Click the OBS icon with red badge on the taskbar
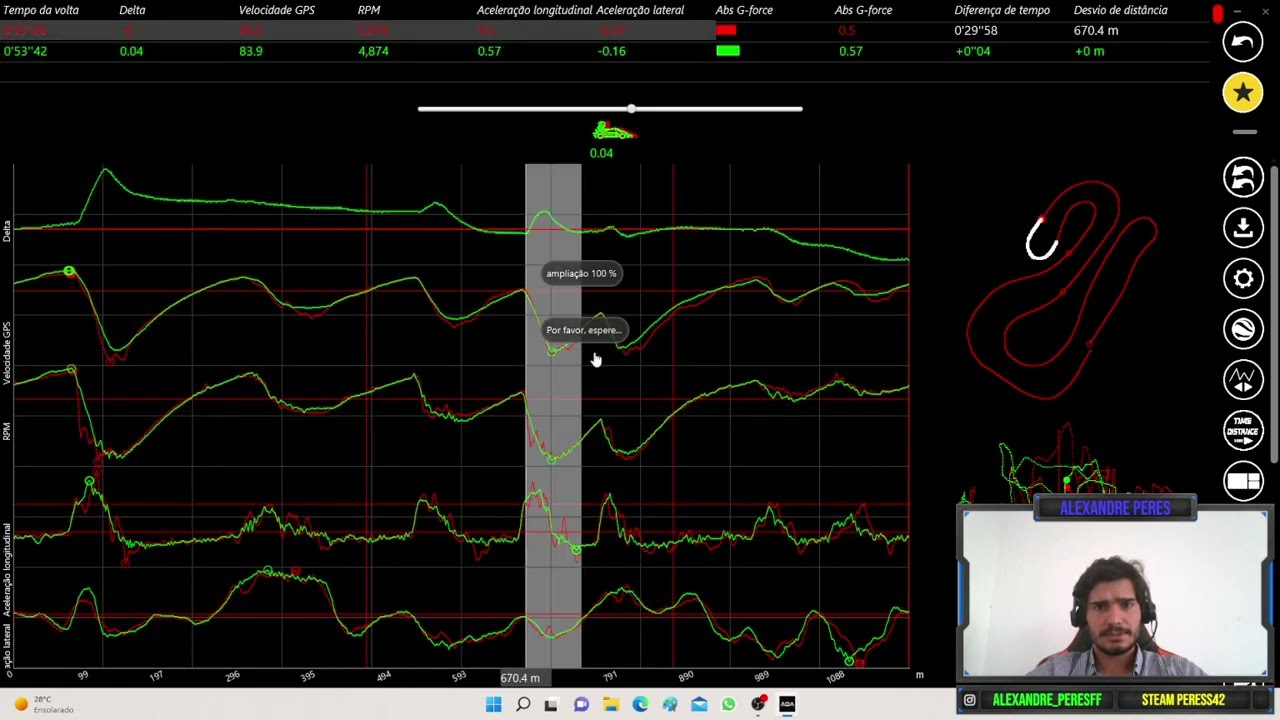The width and height of the screenshot is (1280, 720). tap(758, 705)
